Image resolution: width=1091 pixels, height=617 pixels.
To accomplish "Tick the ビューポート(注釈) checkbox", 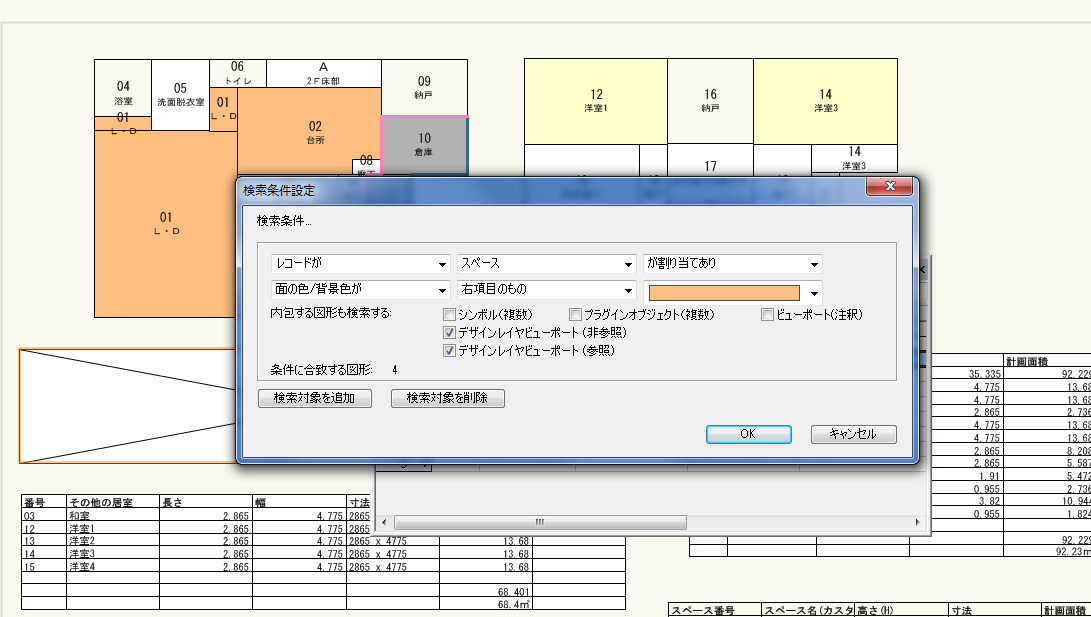I will click(768, 314).
